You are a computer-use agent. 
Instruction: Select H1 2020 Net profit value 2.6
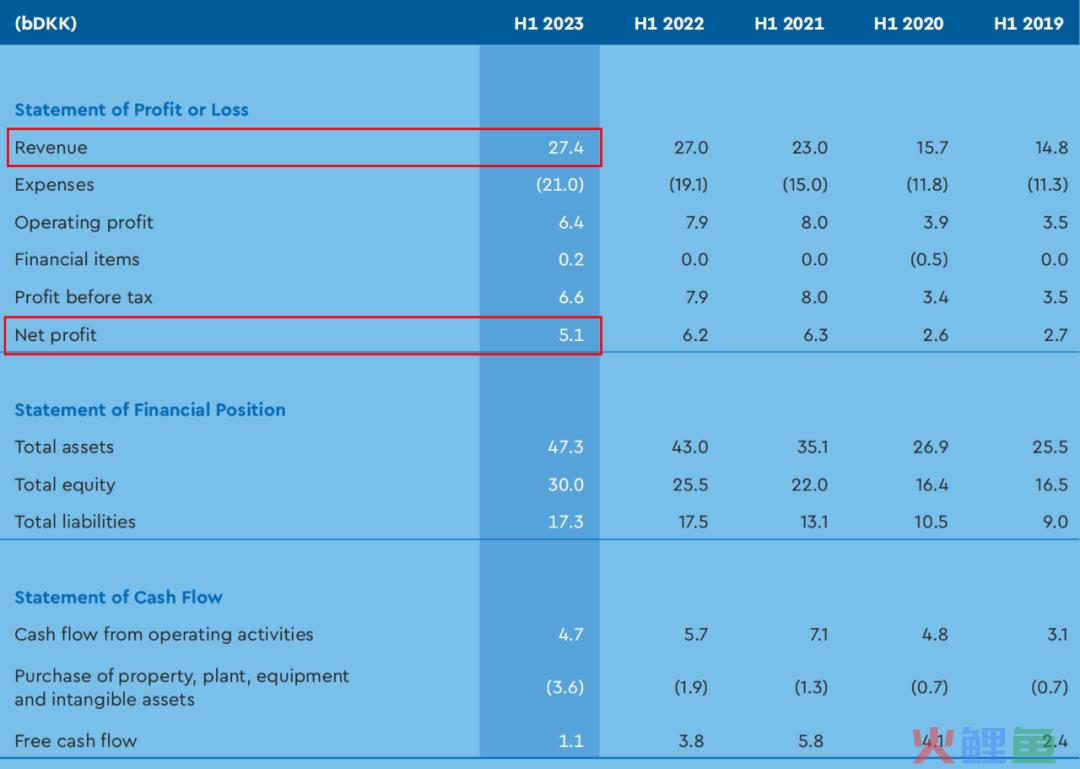(936, 335)
